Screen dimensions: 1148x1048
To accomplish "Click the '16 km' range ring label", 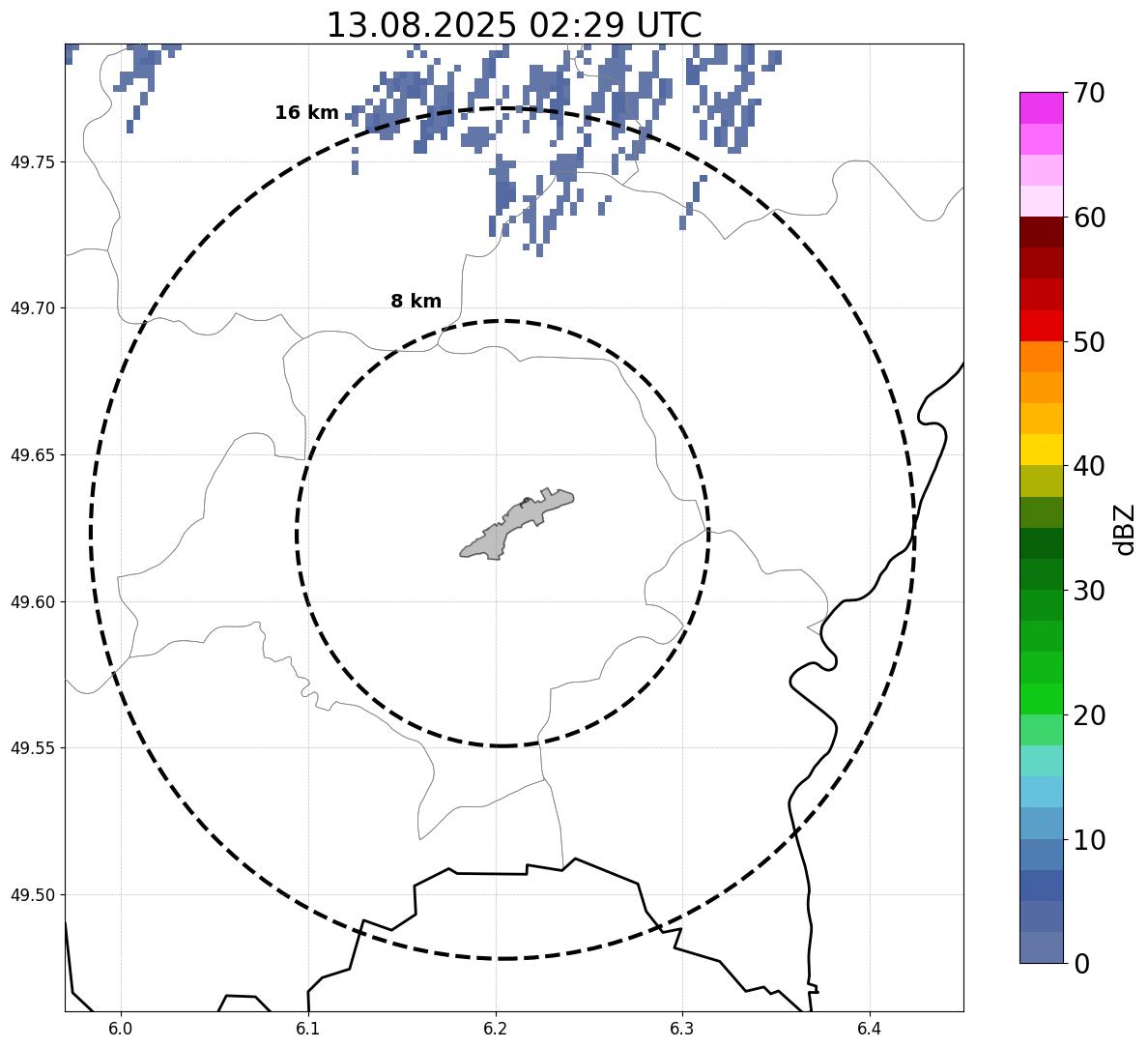I will (306, 113).
